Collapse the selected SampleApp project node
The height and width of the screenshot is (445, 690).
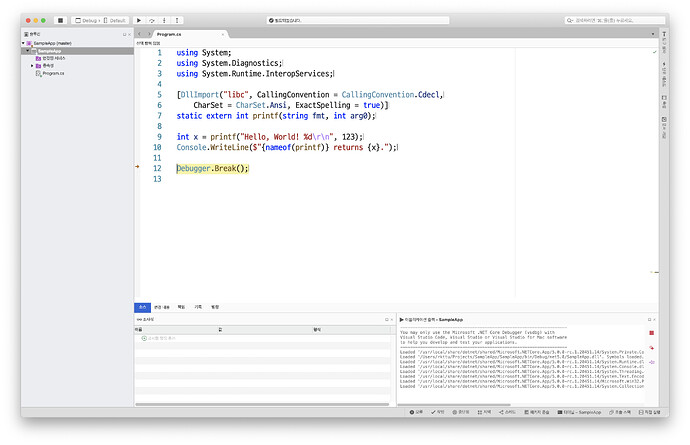click(x=28, y=51)
